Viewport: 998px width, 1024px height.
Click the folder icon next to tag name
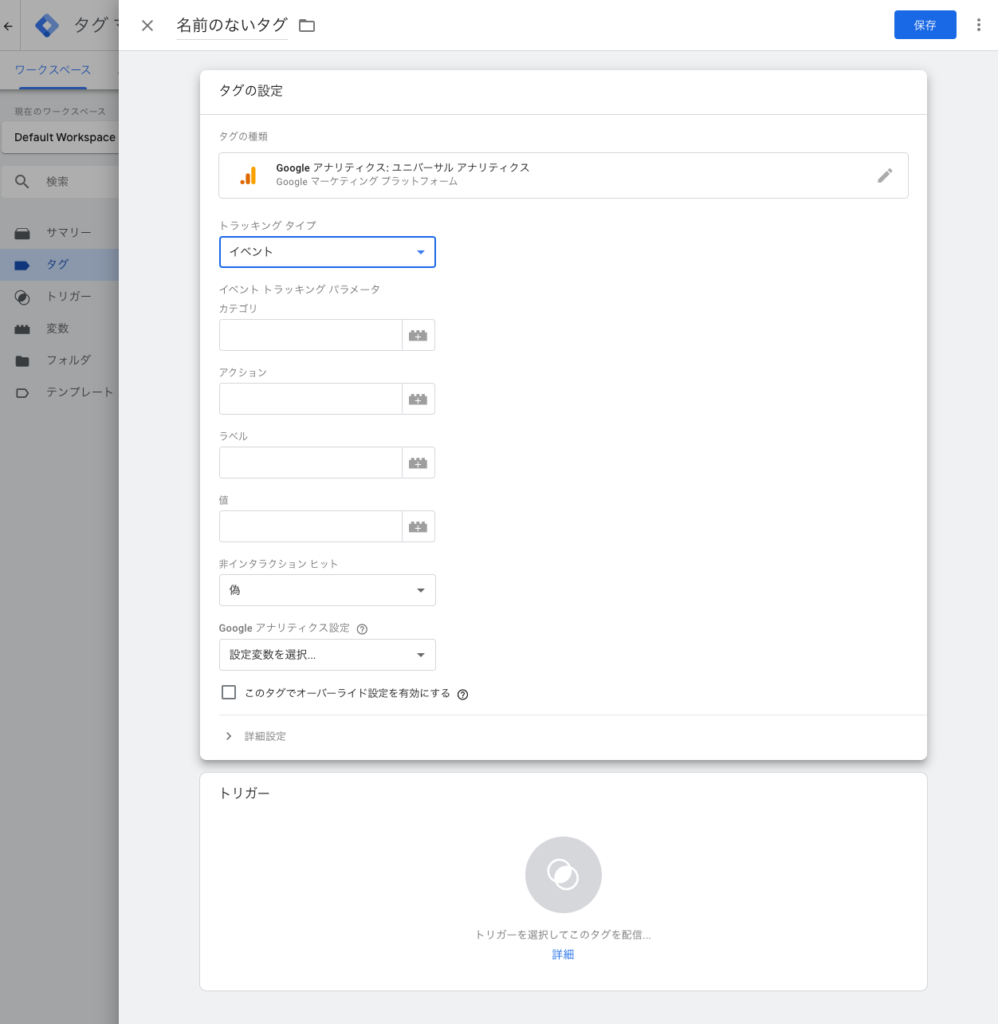307,26
